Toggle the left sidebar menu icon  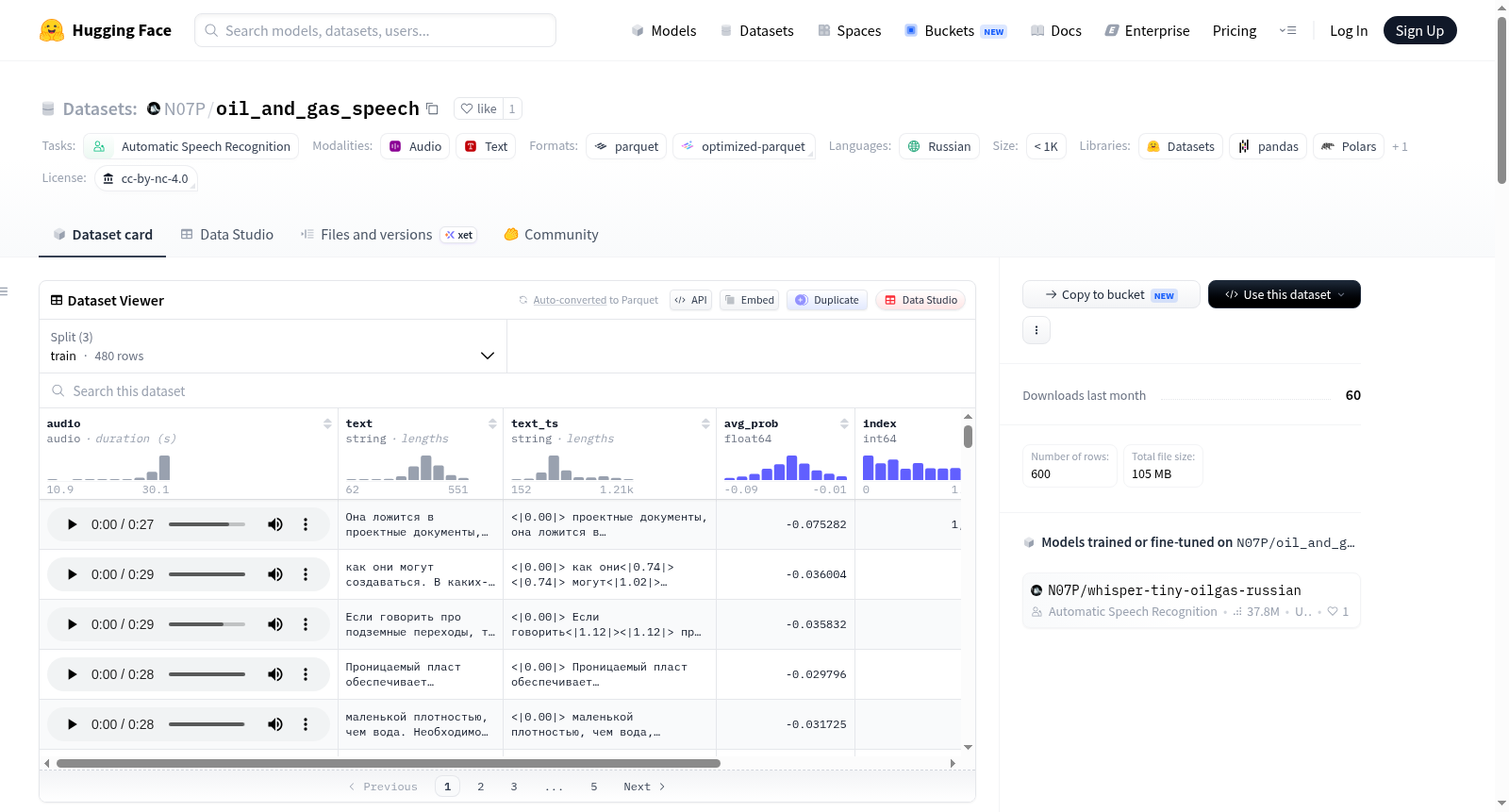(x=5, y=291)
